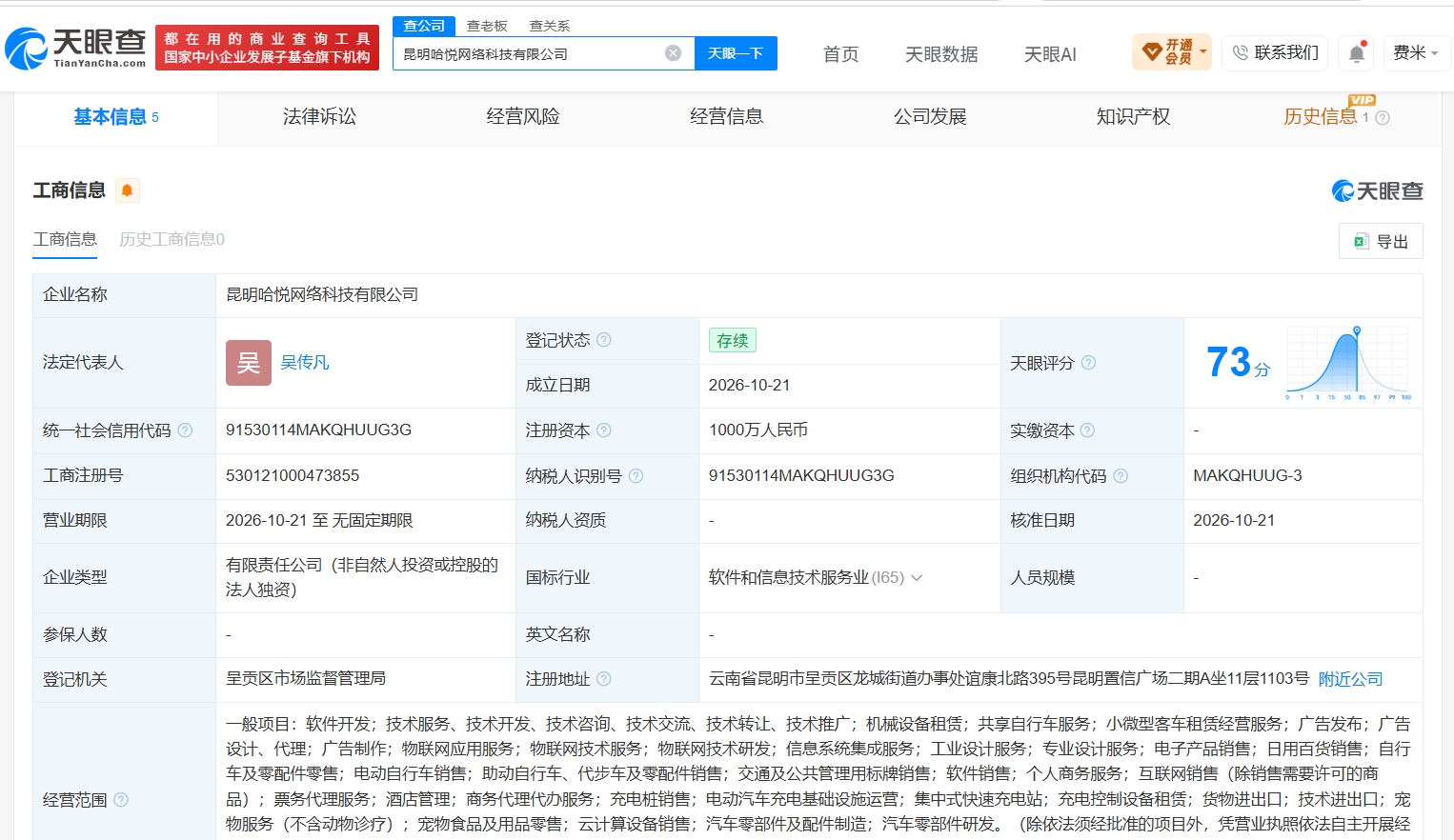Click the help icon next to 天眼评分
This screenshot has width=1454, height=840.
point(1088,363)
